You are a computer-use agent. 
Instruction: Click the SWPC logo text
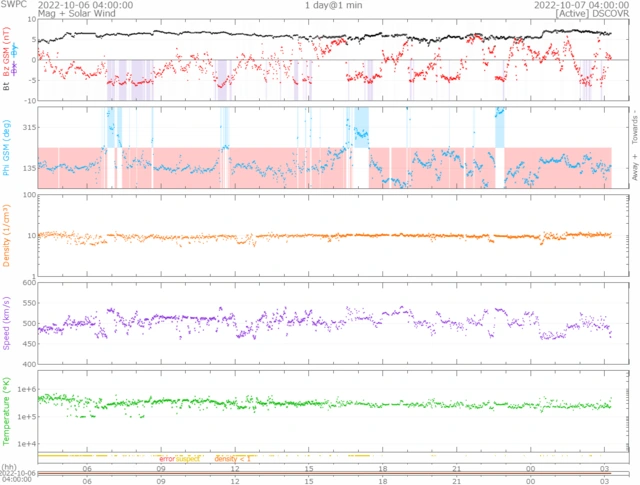click(12, 5)
